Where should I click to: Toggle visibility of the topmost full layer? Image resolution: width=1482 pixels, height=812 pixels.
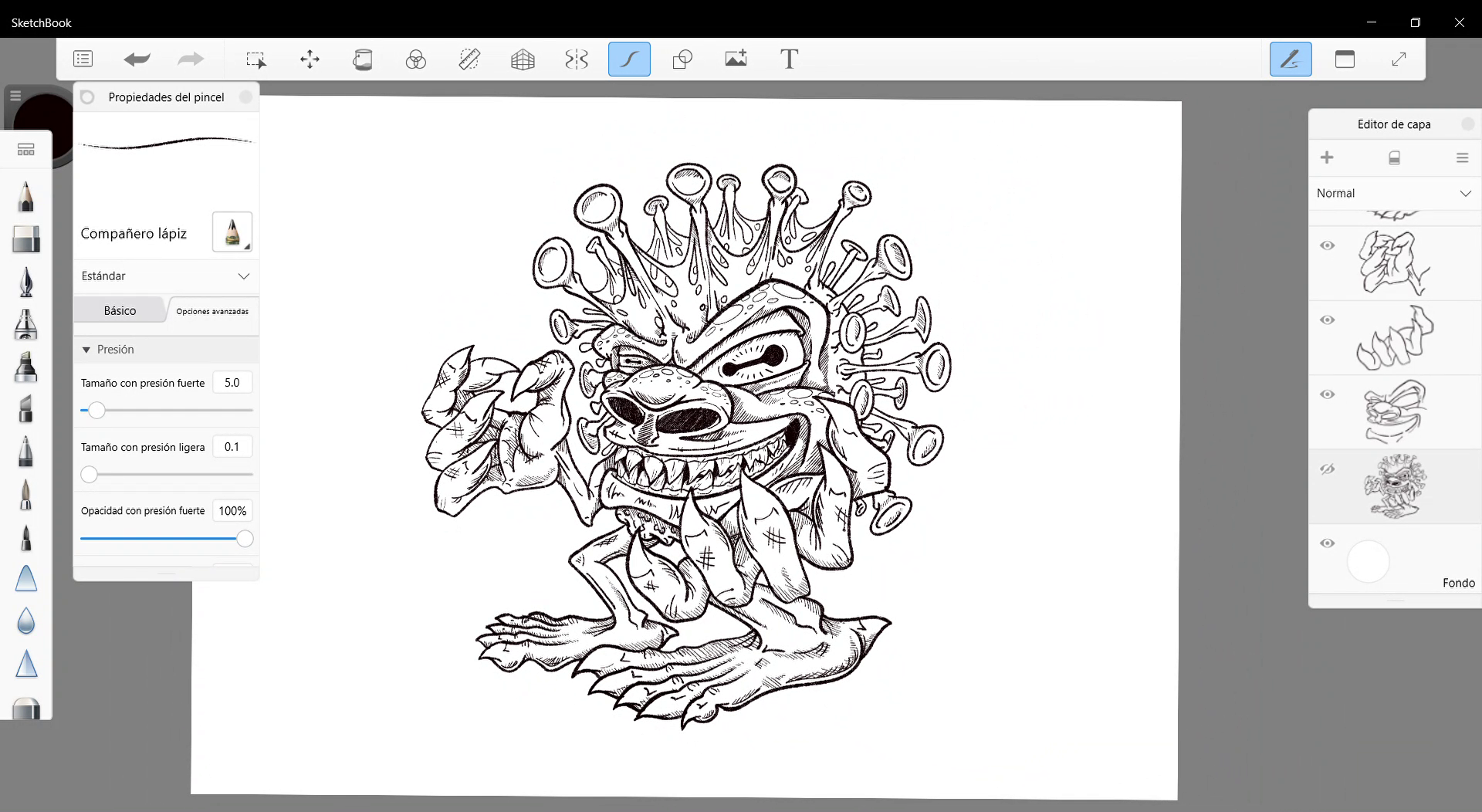point(1327,246)
